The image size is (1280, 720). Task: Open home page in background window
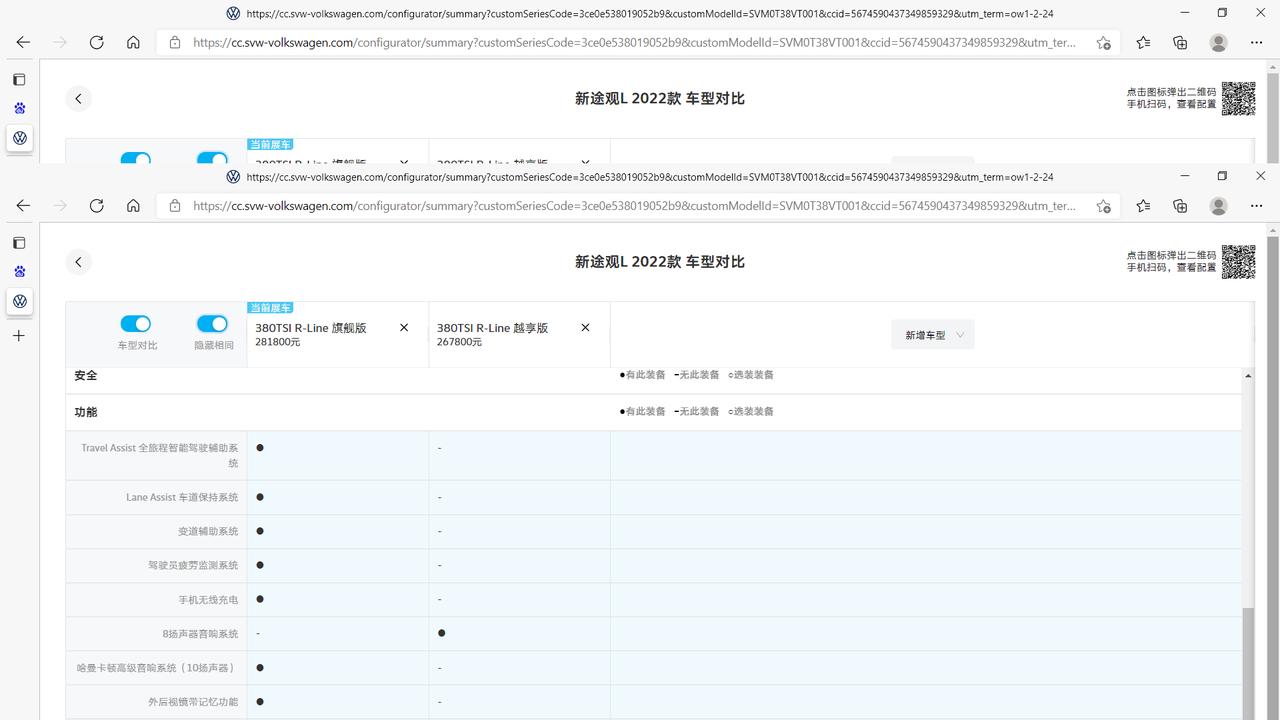tap(133, 42)
